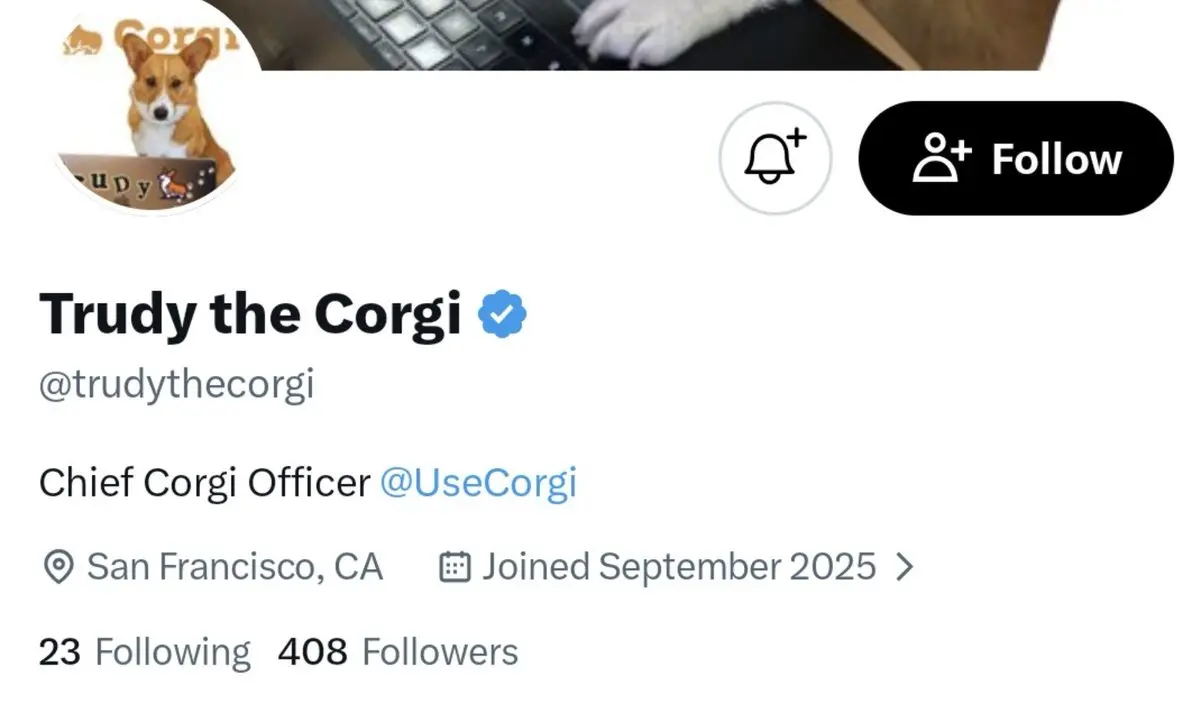Select the San Francisco, CA location text

235,567
